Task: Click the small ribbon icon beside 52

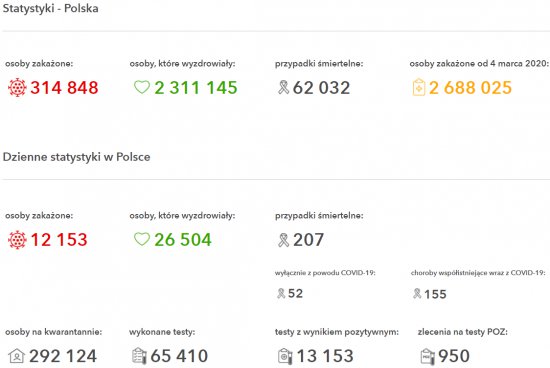Action: click(281, 293)
